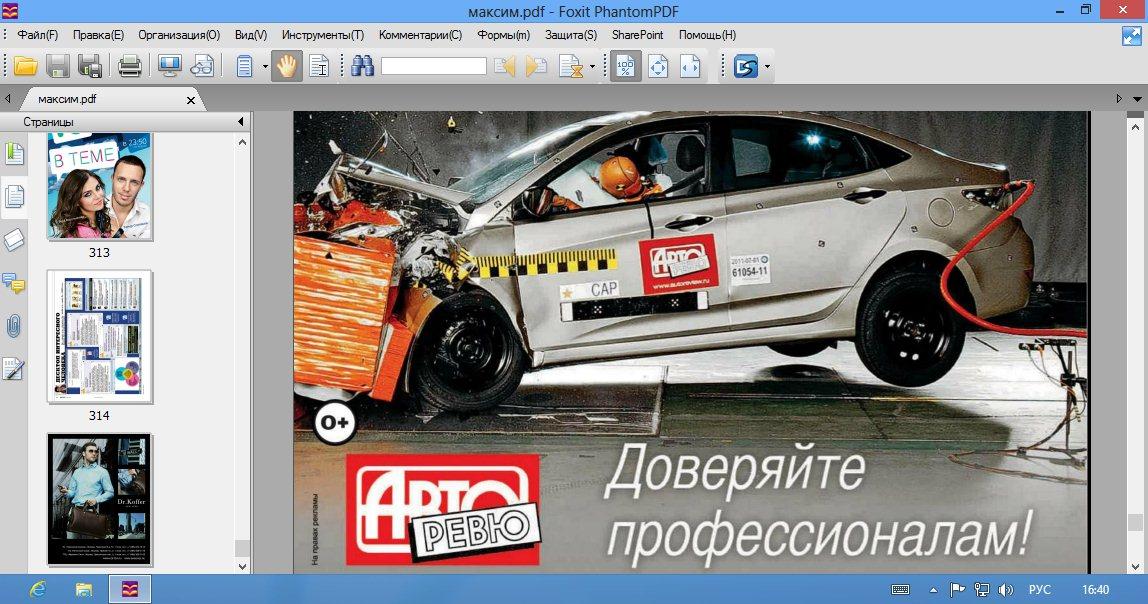Click the thumbnail panel scroll up arrow
Viewport: 1148px width, 604px height.
(242, 142)
